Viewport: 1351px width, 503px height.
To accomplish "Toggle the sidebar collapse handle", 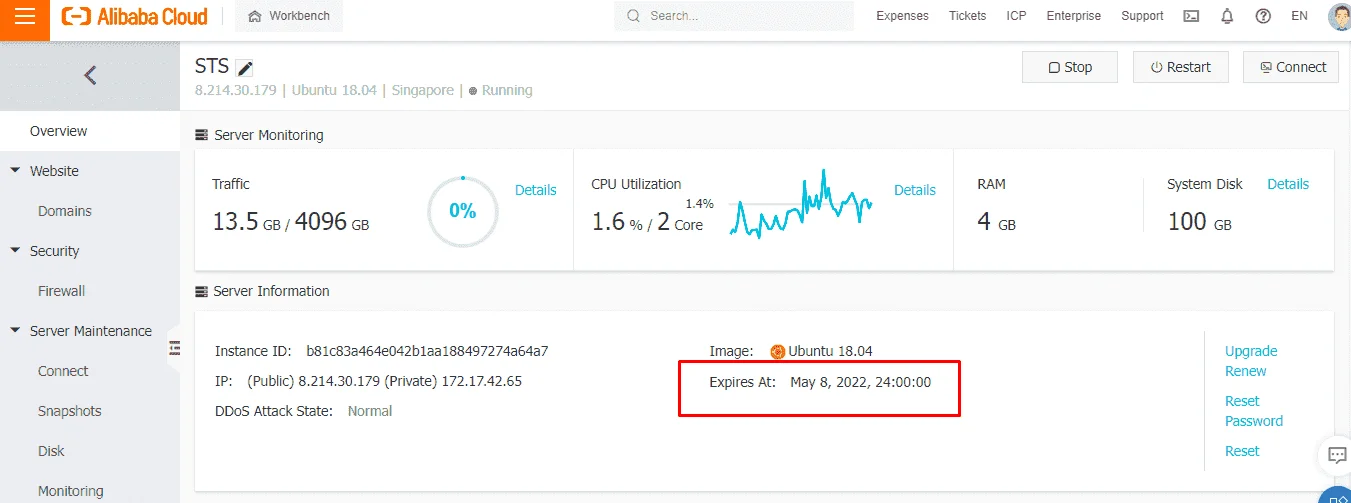I will pos(174,348).
